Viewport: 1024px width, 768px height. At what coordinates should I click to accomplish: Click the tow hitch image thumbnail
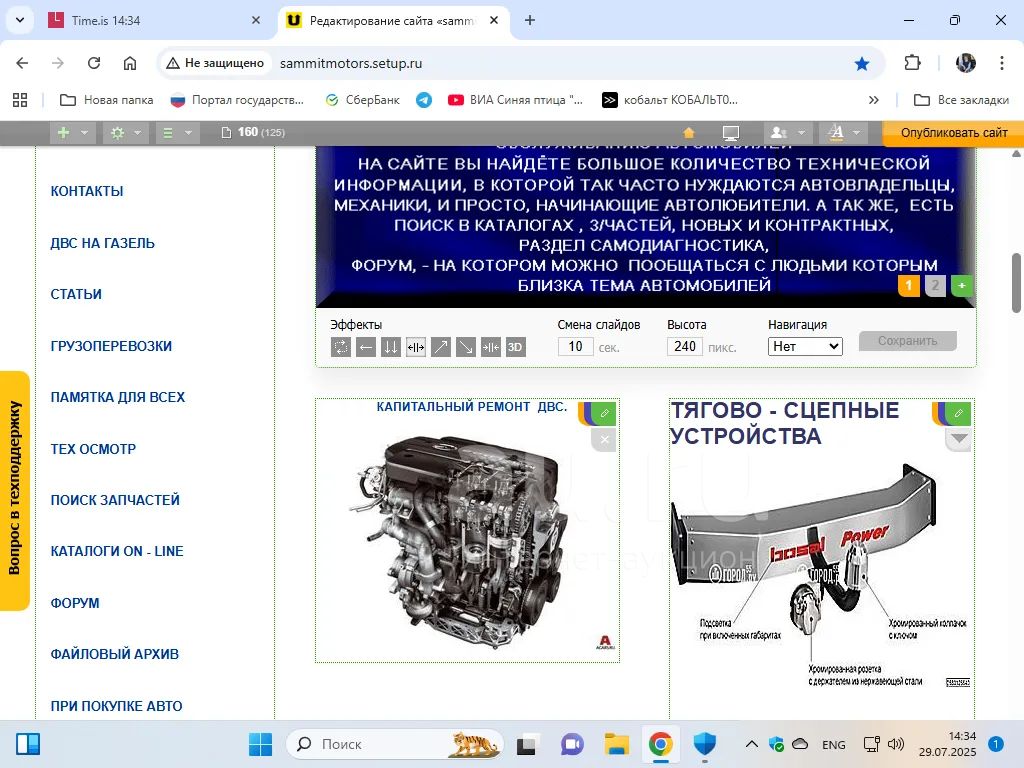(822, 575)
